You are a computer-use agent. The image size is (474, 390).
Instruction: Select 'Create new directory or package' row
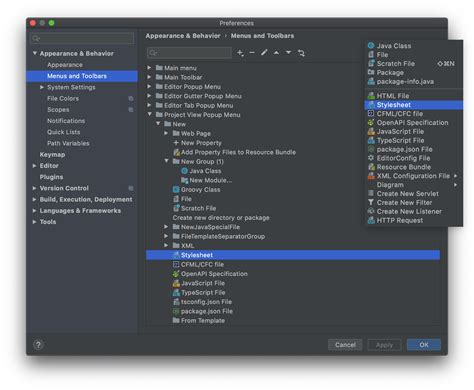pos(221,218)
